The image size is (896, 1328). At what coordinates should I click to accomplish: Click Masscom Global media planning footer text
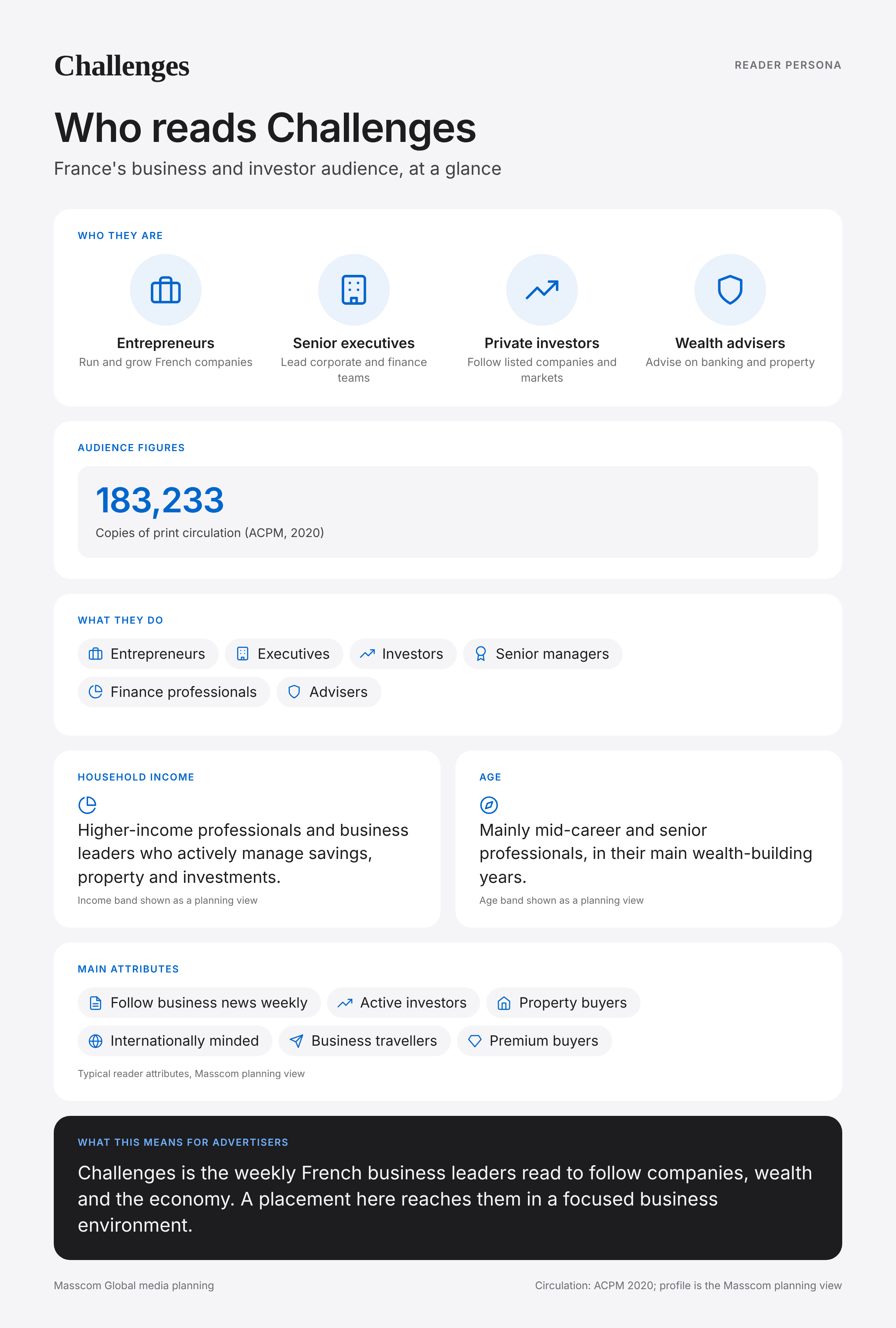[x=134, y=1286]
